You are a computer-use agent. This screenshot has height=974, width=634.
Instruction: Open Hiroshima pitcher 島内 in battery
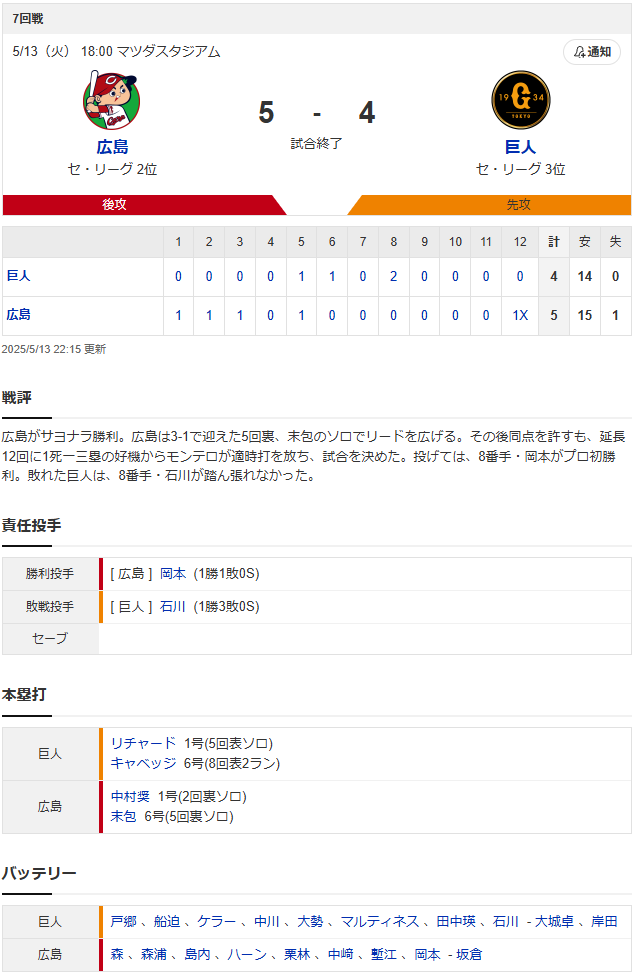pyautogui.click(x=197, y=954)
